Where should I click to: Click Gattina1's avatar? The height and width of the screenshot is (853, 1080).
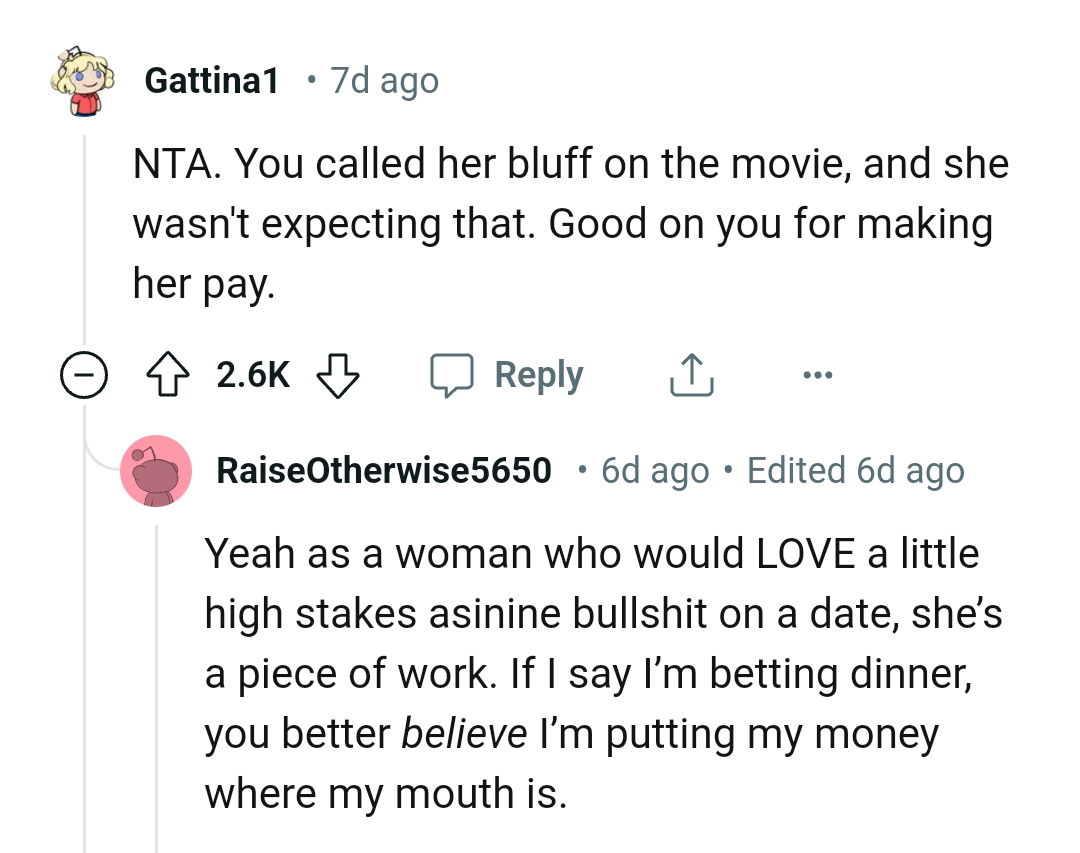click(x=84, y=80)
